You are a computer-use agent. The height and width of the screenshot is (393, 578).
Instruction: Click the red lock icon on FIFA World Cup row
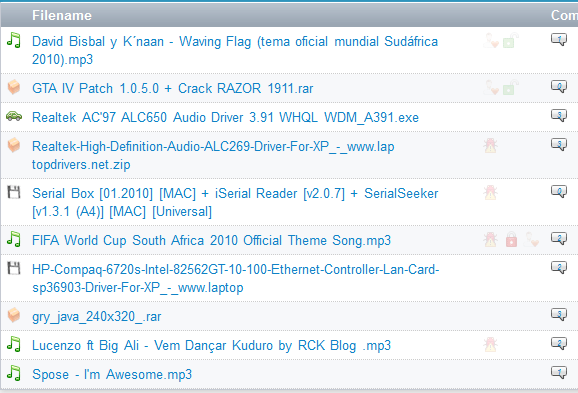[511, 239]
